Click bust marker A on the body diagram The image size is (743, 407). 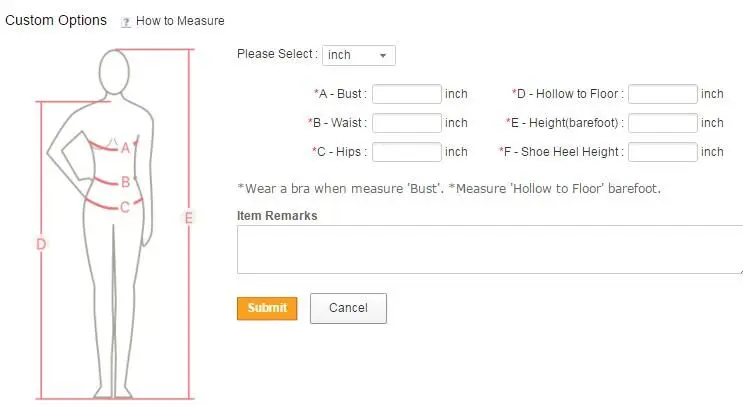point(126,148)
